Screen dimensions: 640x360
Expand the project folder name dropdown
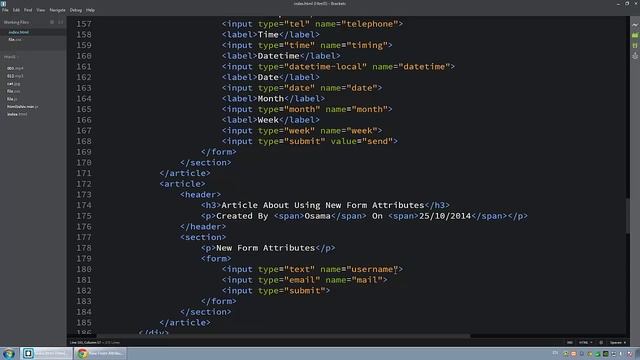pyautogui.click(x=11, y=57)
